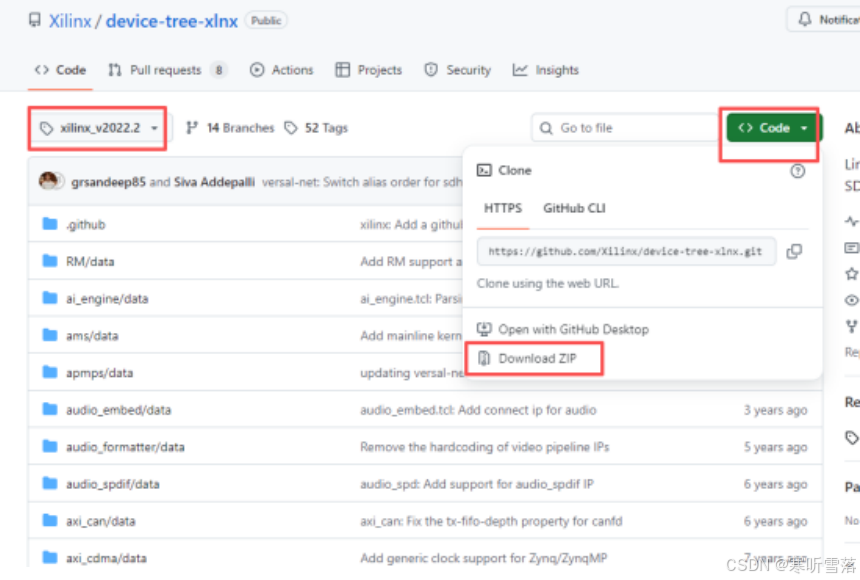The height and width of the screenshot is (580, 860).
Task: Click folder icon beside audio_embed/data
Action: click(50, 409)
